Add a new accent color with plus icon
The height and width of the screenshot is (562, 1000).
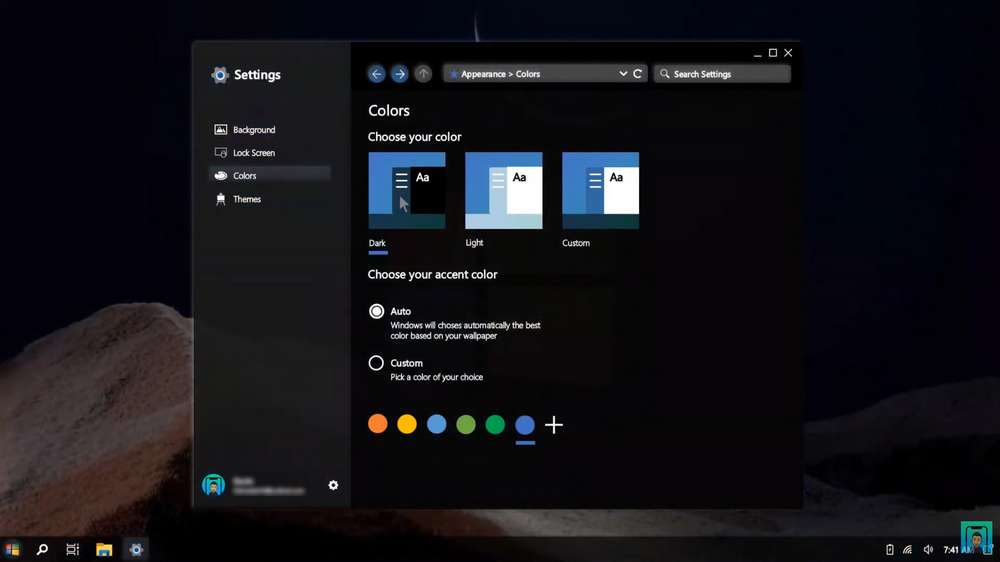tap(554, 425)
